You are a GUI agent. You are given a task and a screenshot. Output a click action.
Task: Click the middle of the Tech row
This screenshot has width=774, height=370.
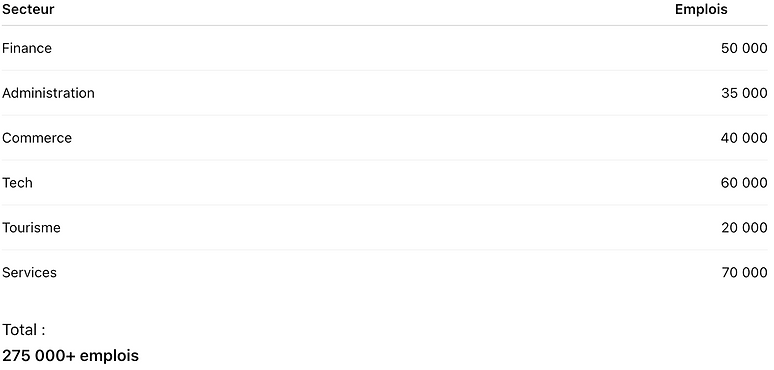coord(385,183)
